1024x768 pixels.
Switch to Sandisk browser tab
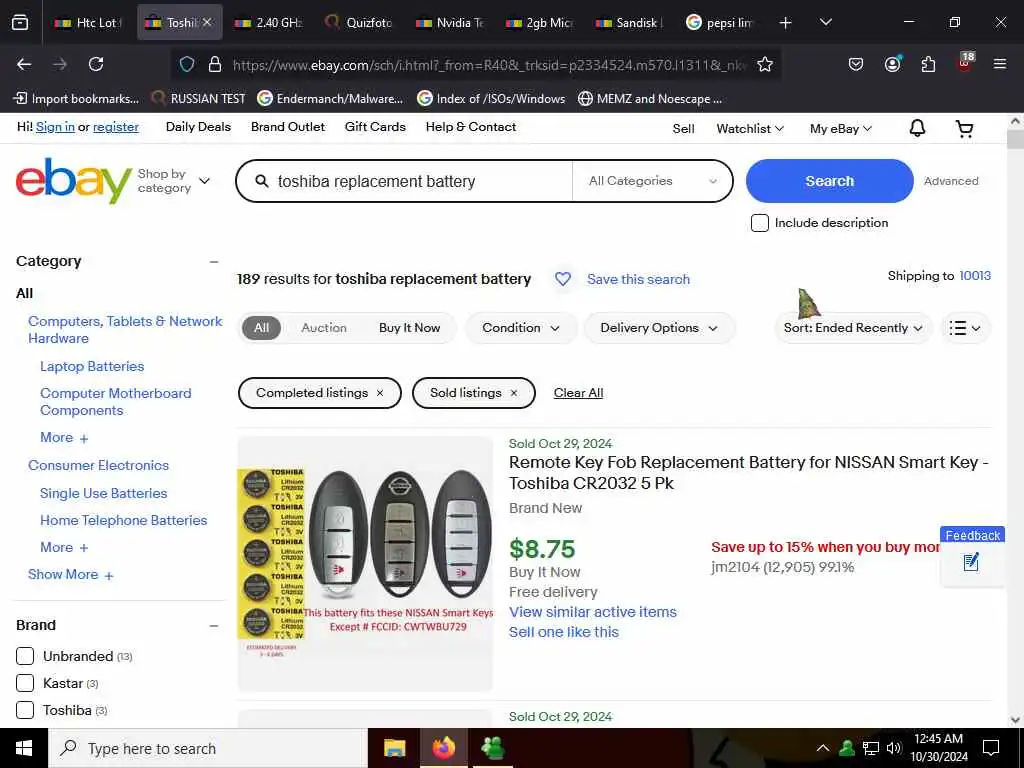[630, 23]
